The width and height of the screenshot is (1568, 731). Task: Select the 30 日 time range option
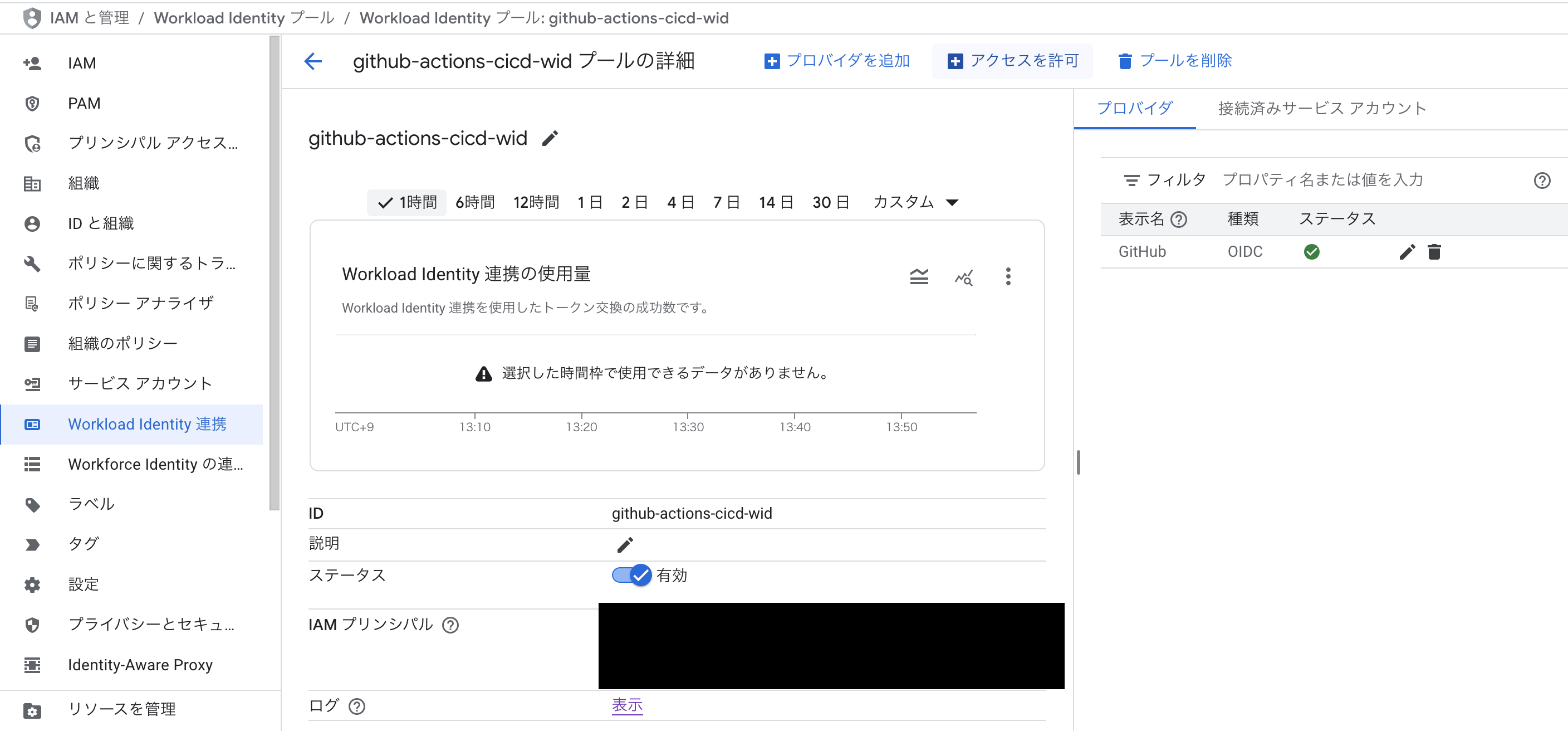pyautogui.click(x=831, y=202)
